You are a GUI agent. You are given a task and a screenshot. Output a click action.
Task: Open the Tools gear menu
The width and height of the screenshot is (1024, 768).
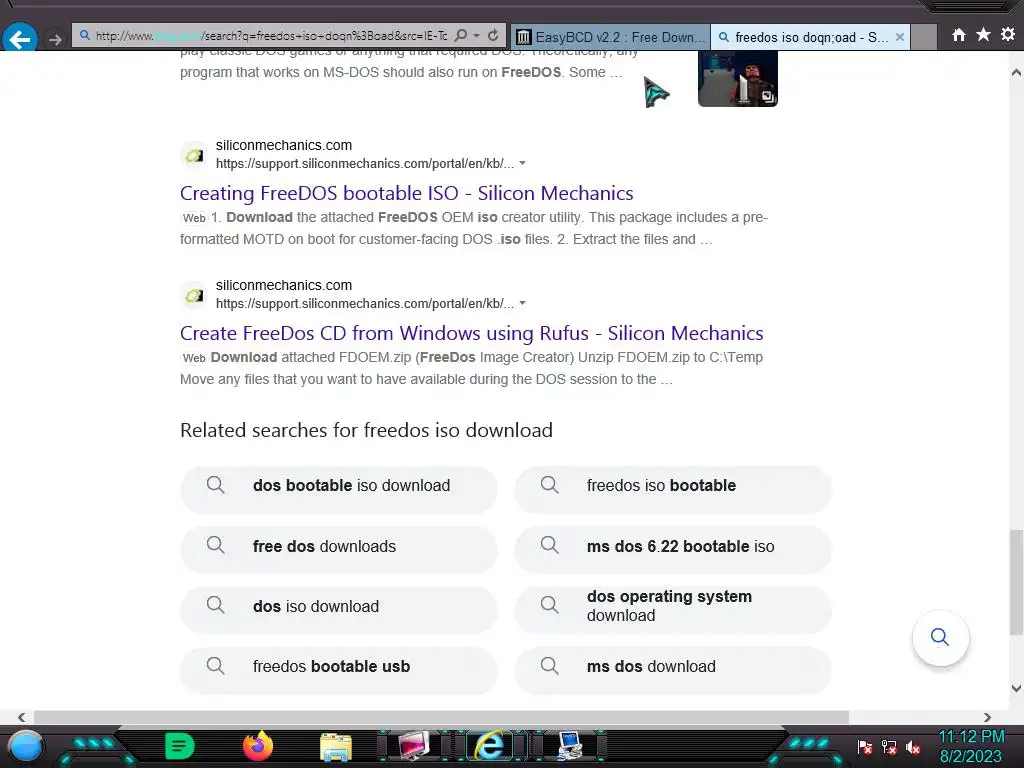(1008, 34)
